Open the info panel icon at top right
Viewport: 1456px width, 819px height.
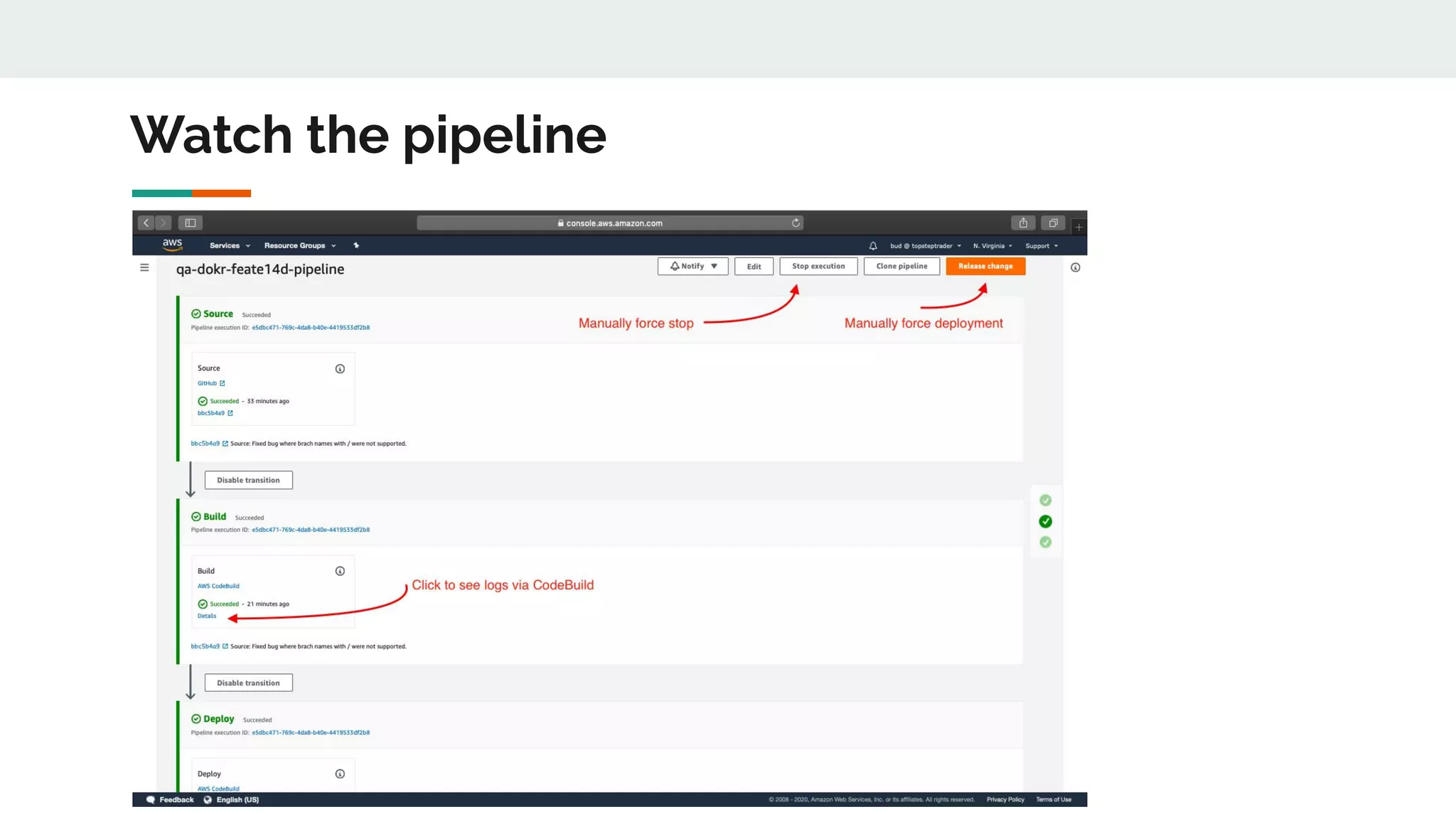1076,267
